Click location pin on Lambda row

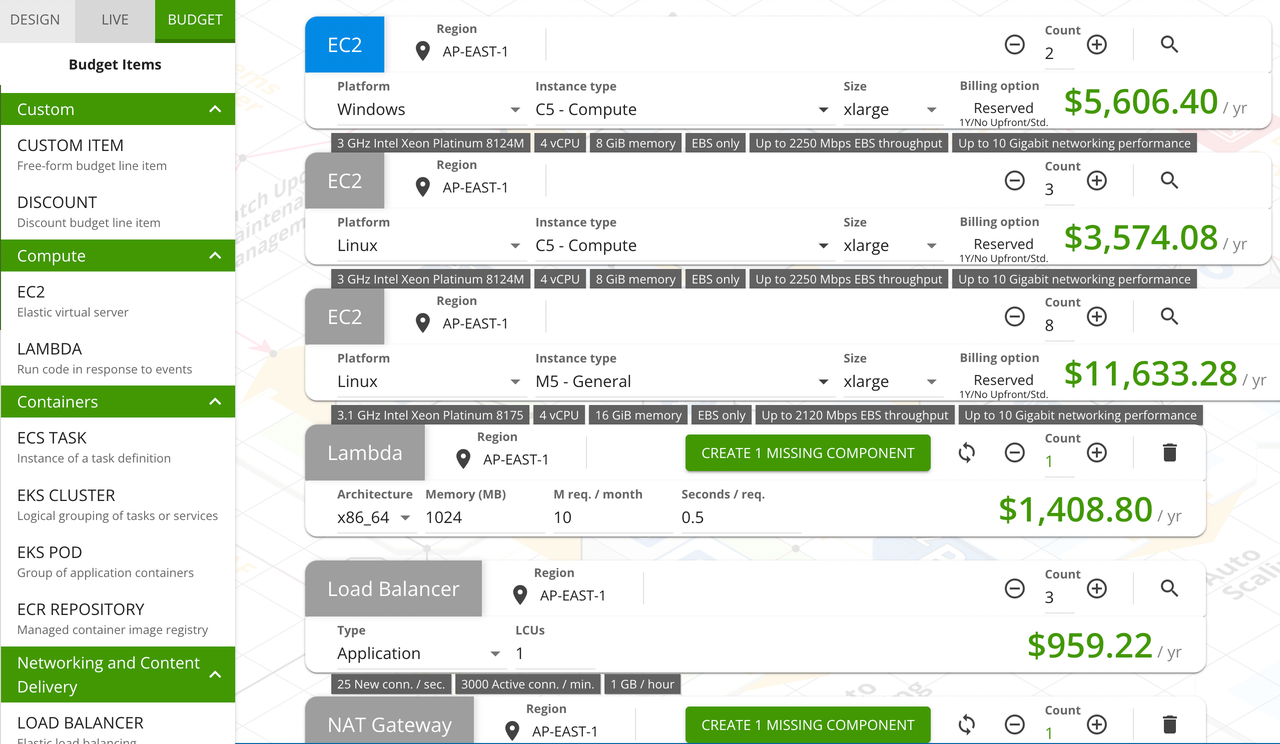pyautogui.click(x=462, y=459)
